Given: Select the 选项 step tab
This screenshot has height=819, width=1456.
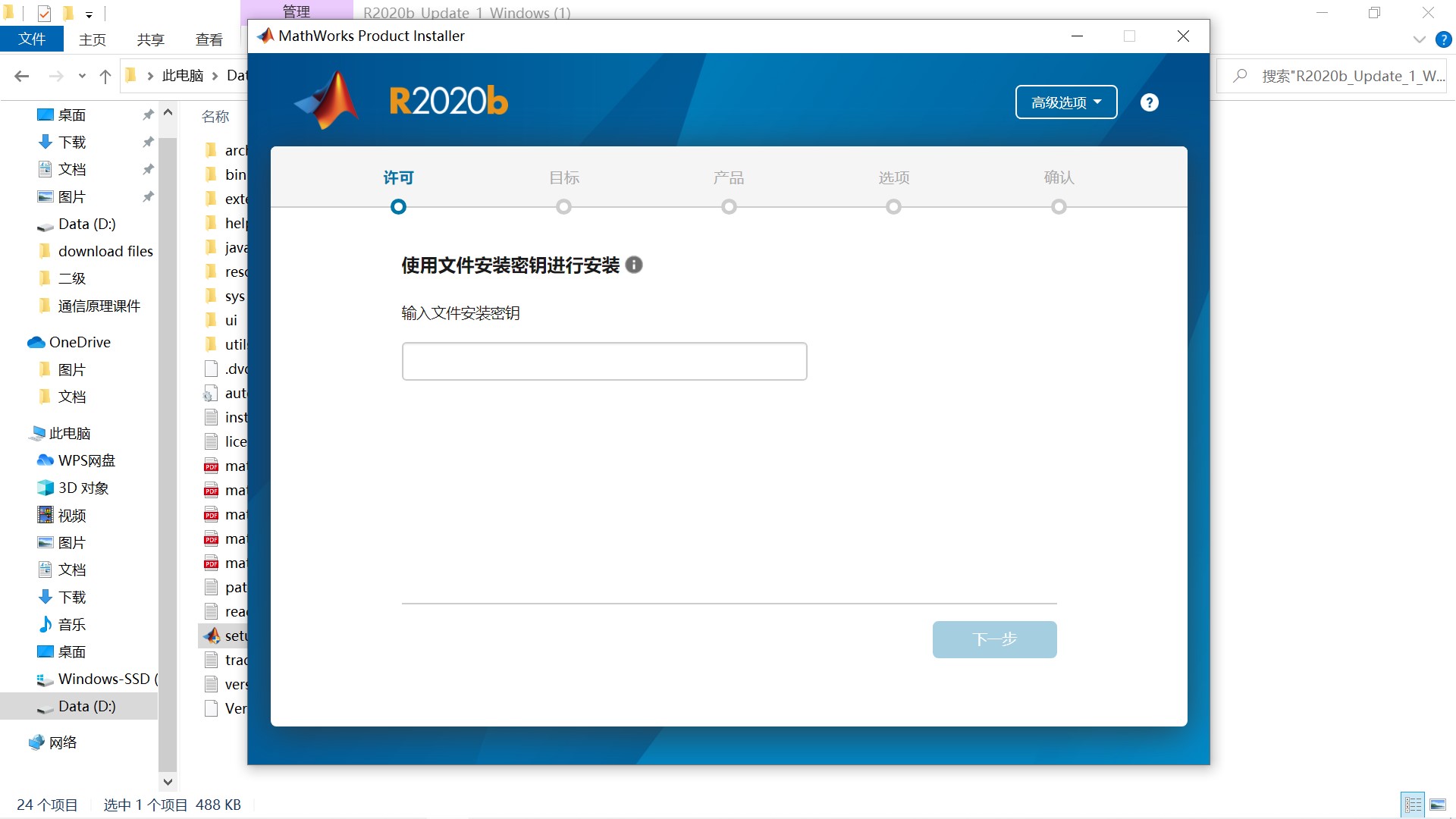Looking at the screenshot, I should 893,177.
